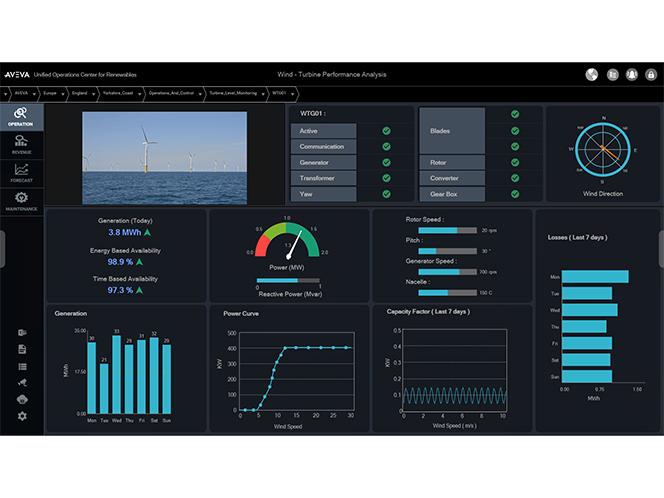Click the Pitch progress bar
The width and height of the screenshot is (664, 498).
[448, 251]
